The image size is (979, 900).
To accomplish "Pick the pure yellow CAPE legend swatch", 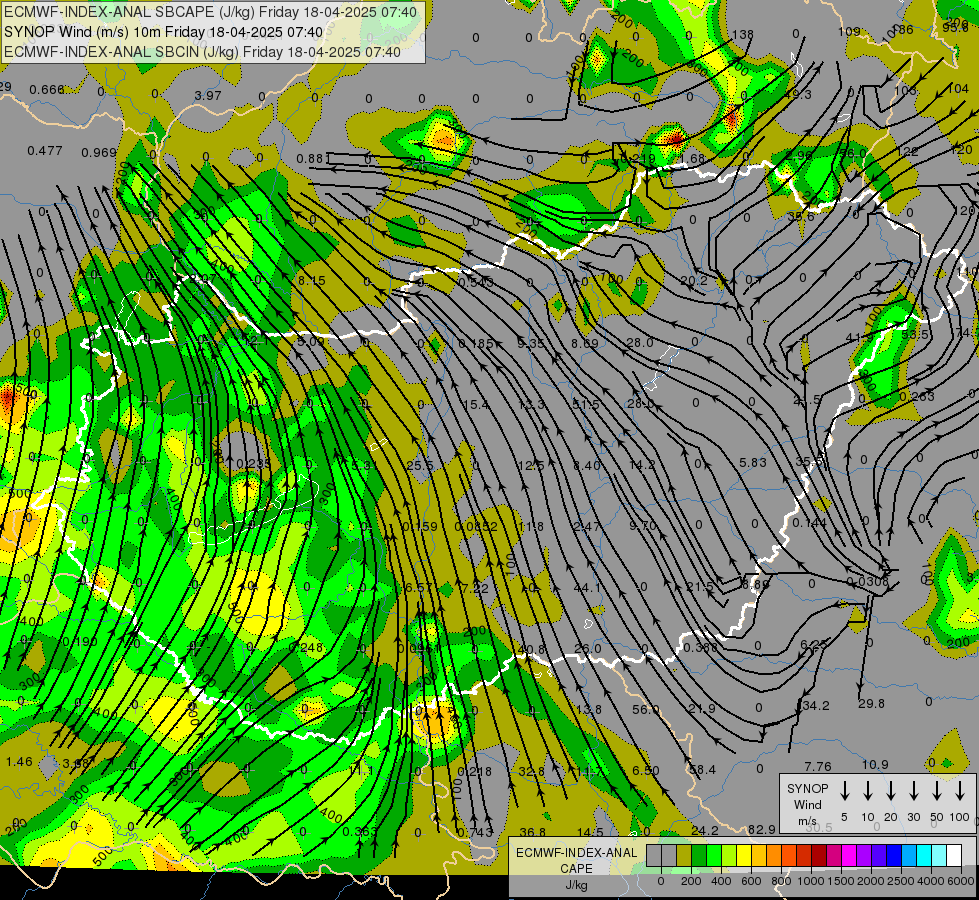I will (744, 856).
